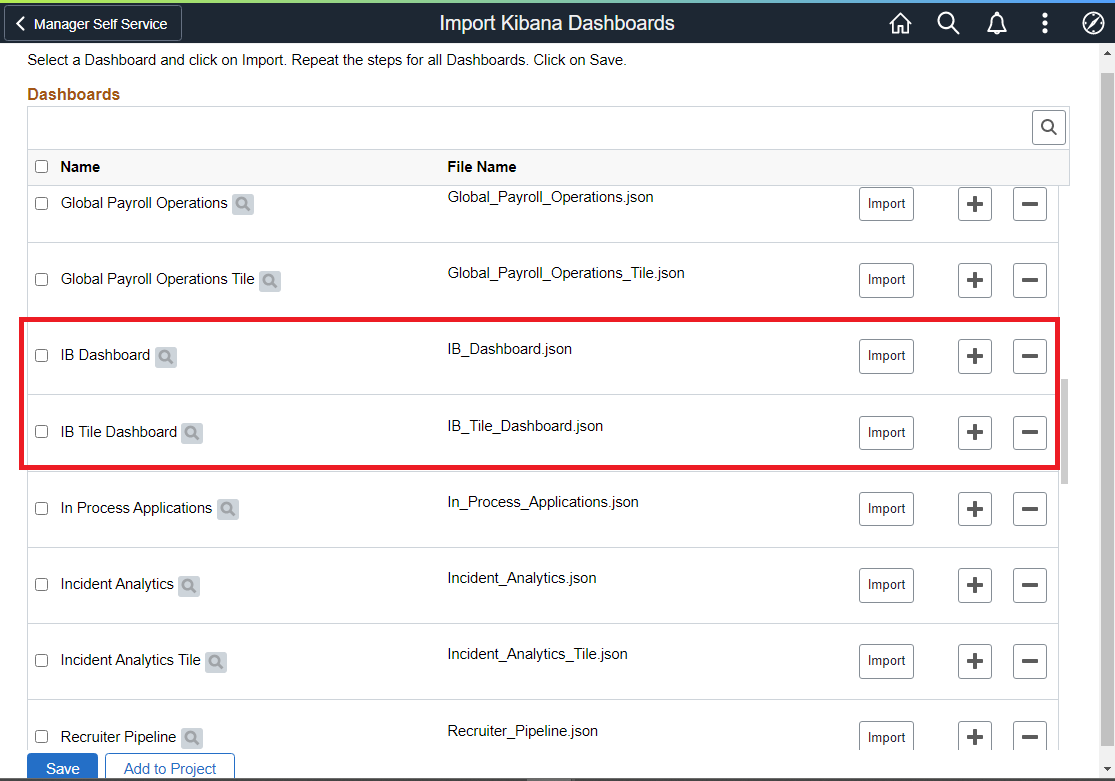Check the IB Dashboard checkbox

41,356
